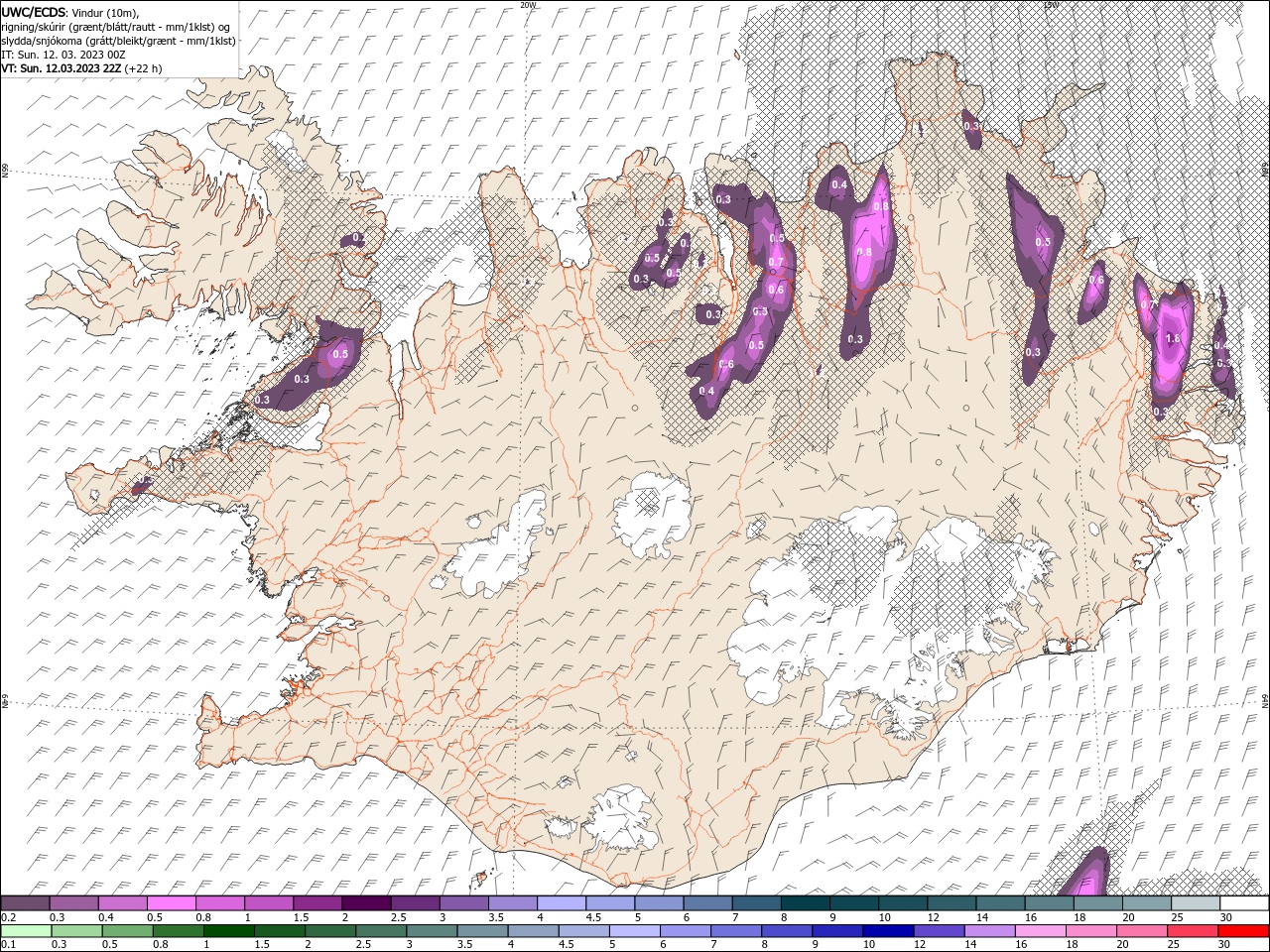This screenshot has width=1270, height=952.
Task: Pick the snow scale swatch between 0.2 and 0.3
Action: (x=25, y=903)
